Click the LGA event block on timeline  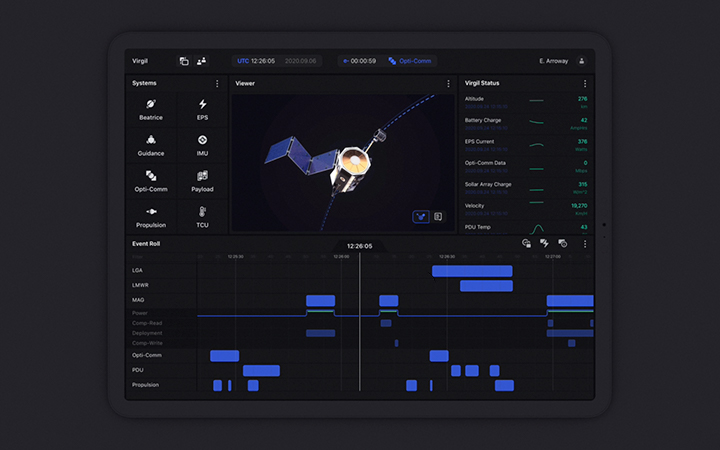coord(472,271)
